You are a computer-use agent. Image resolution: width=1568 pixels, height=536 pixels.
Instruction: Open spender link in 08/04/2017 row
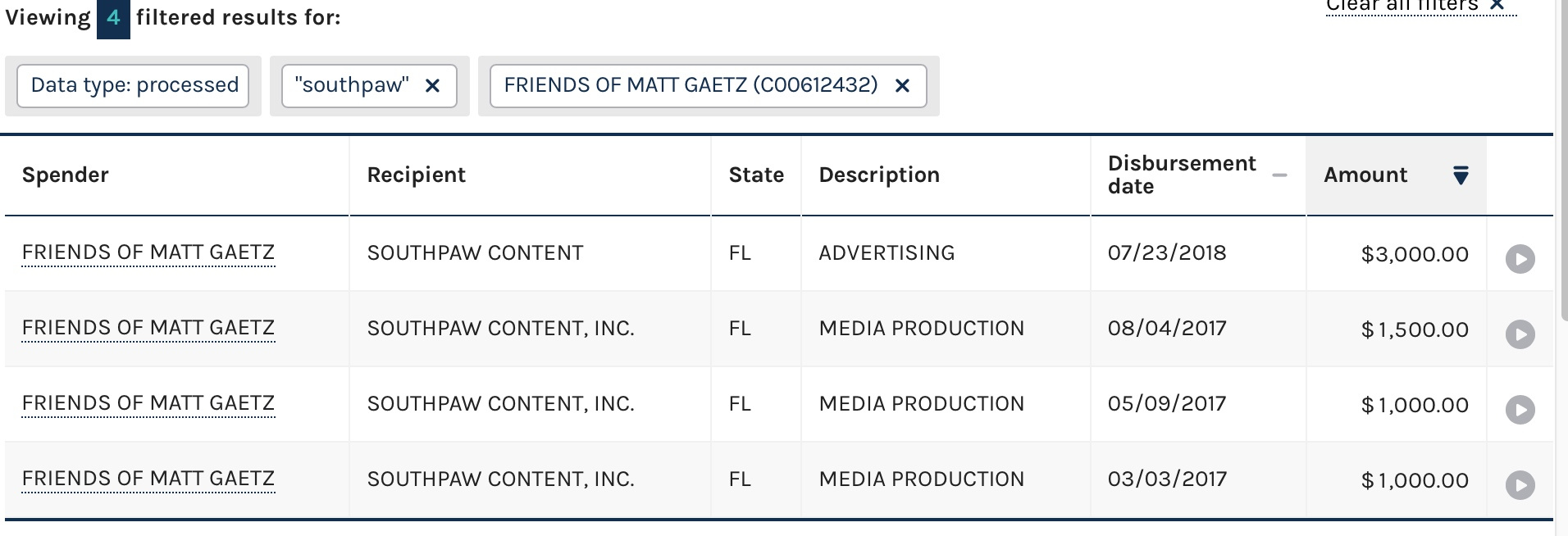148,328
